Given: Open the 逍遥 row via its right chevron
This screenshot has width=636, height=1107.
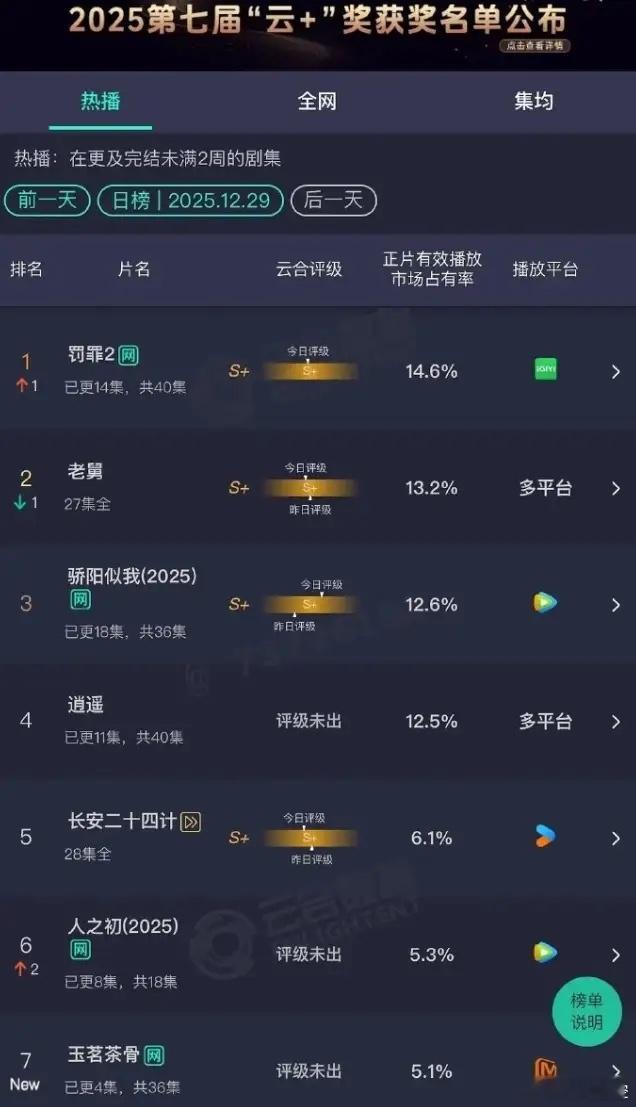Looking at the screenshot, I should [x=617, y=721].
